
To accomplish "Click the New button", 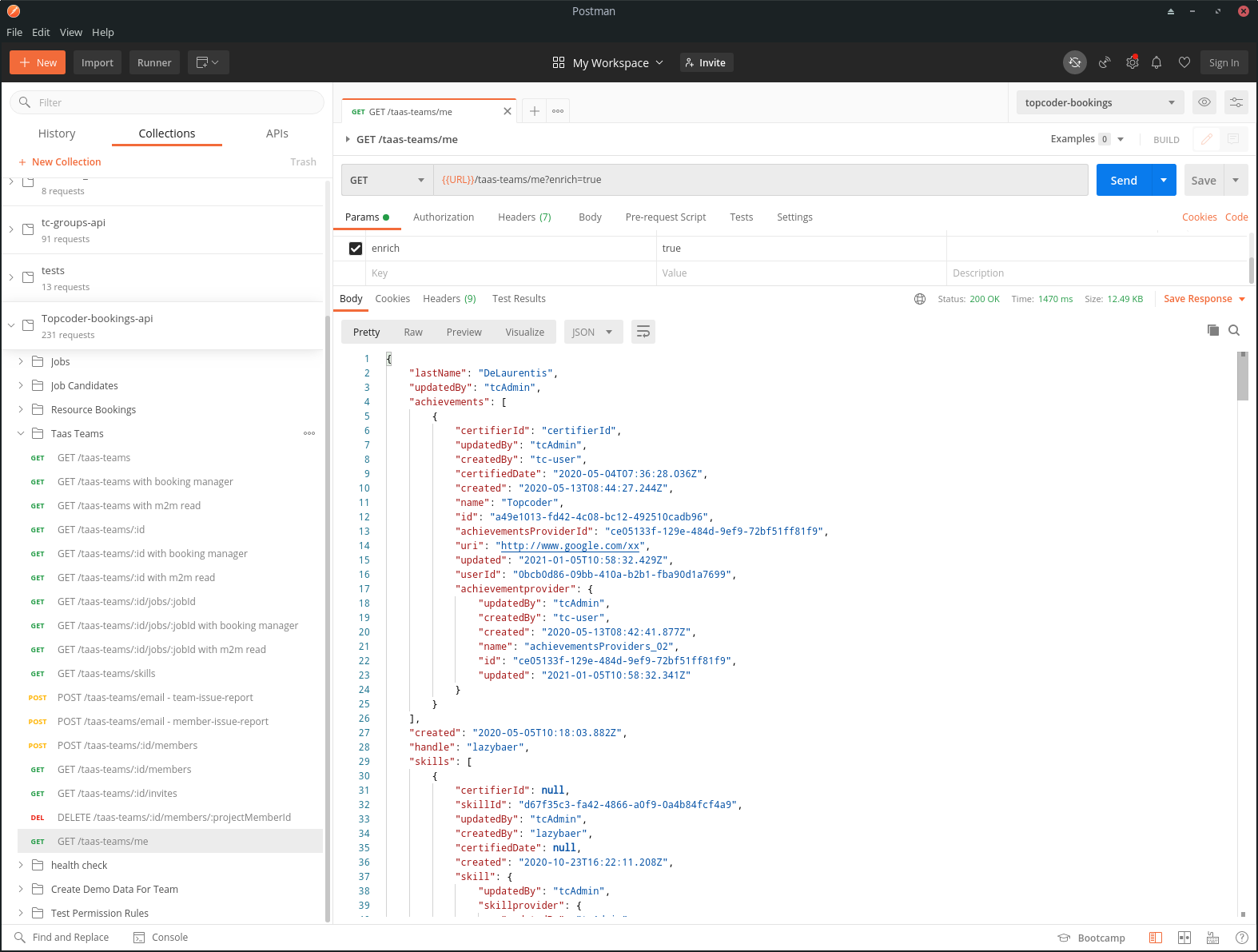I will pos(38,62).
